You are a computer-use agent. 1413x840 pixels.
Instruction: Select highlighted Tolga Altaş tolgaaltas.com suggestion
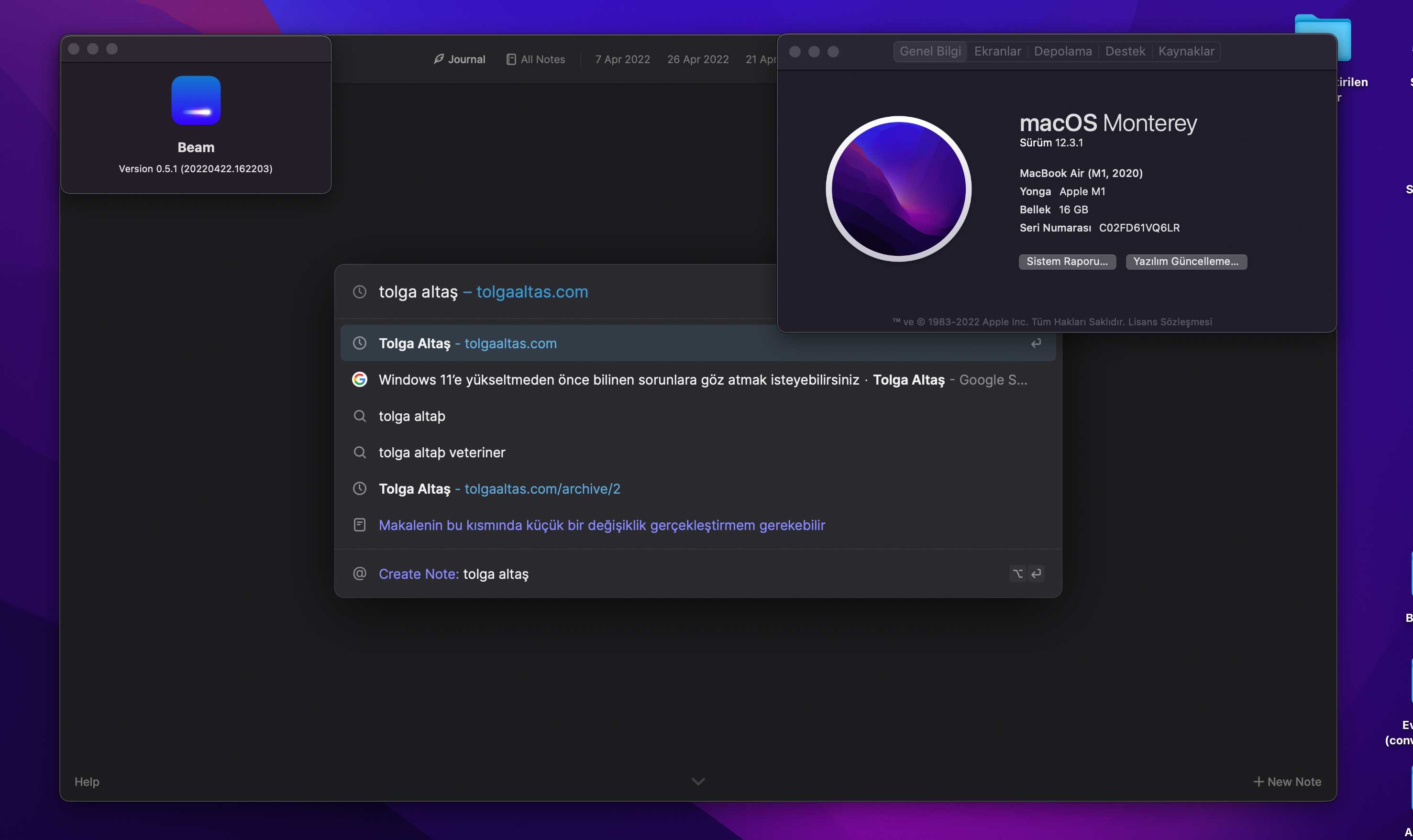[x=698, y=343]
